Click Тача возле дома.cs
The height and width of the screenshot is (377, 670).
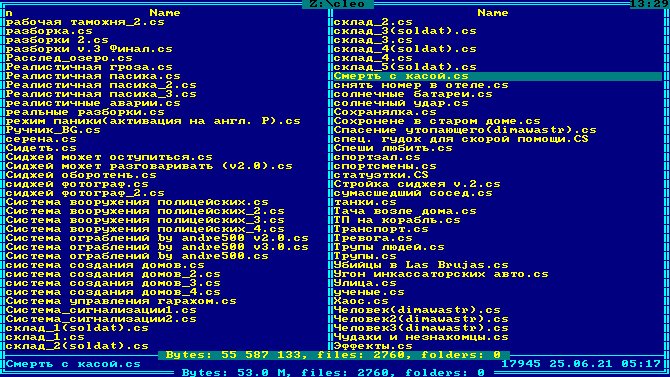tap(405, 211)
